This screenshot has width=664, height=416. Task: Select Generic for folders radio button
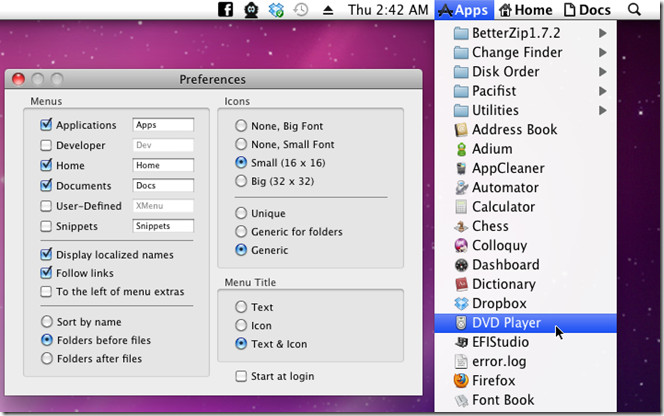pyautogui.click(x=241, y=231)
